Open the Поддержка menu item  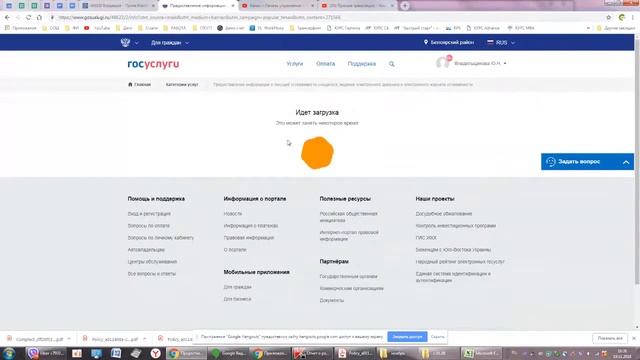(x=362, y=64)
